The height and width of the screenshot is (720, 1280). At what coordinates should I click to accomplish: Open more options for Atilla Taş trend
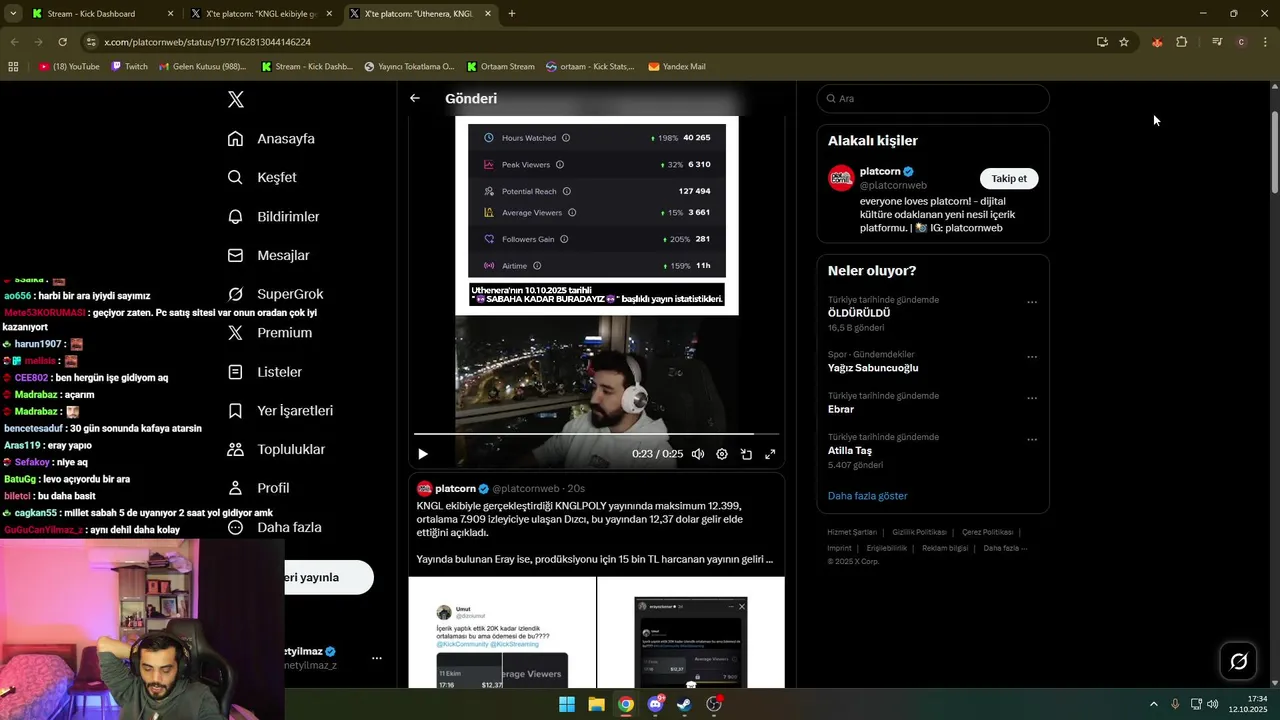(1032, 439)
